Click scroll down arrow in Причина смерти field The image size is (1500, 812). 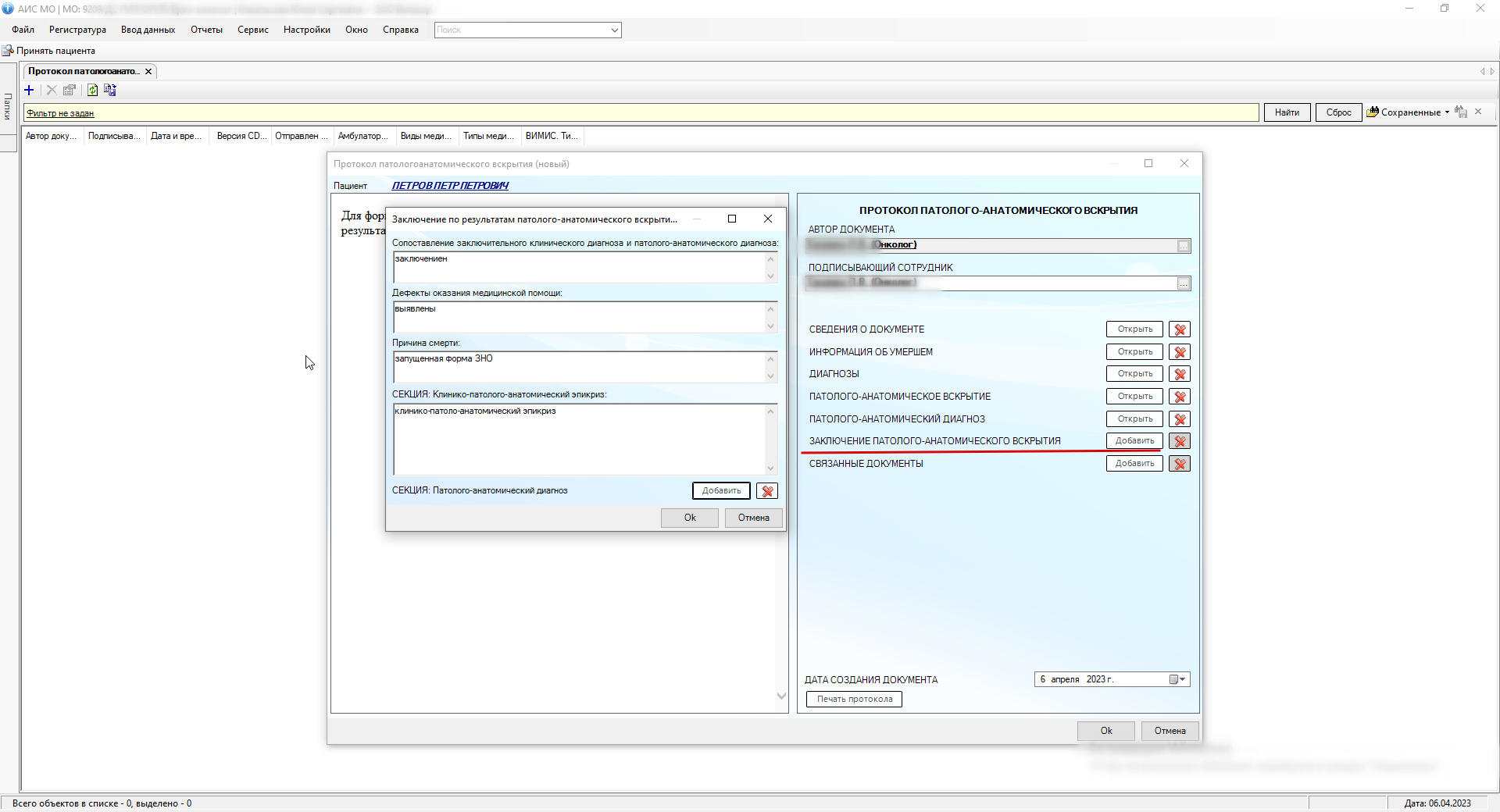pyautogui.click(x=770, y=376)
